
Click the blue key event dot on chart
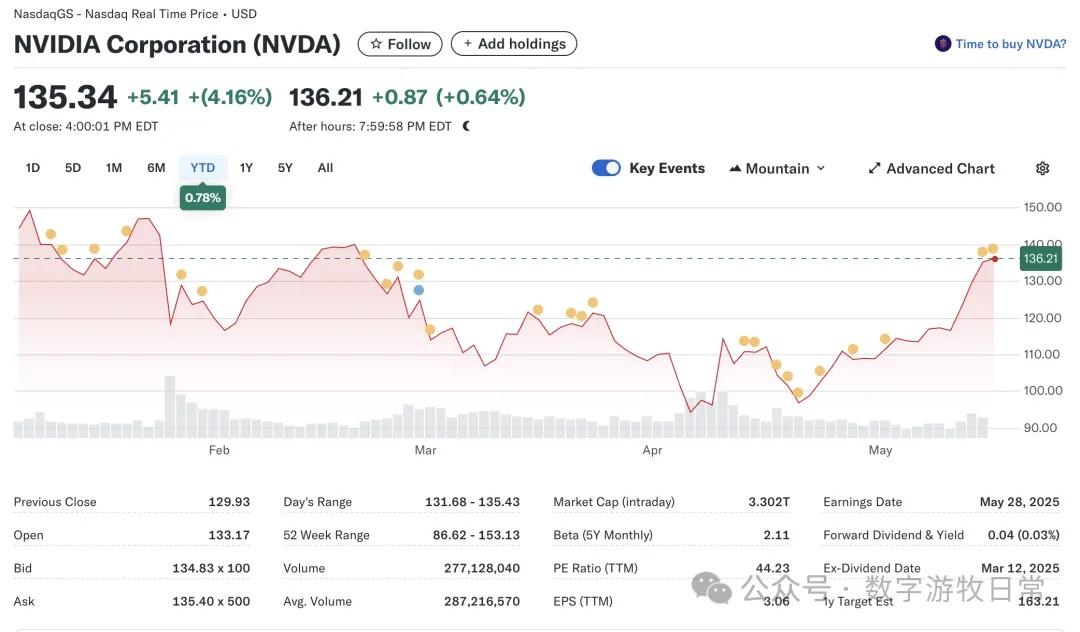coord(419,290)
